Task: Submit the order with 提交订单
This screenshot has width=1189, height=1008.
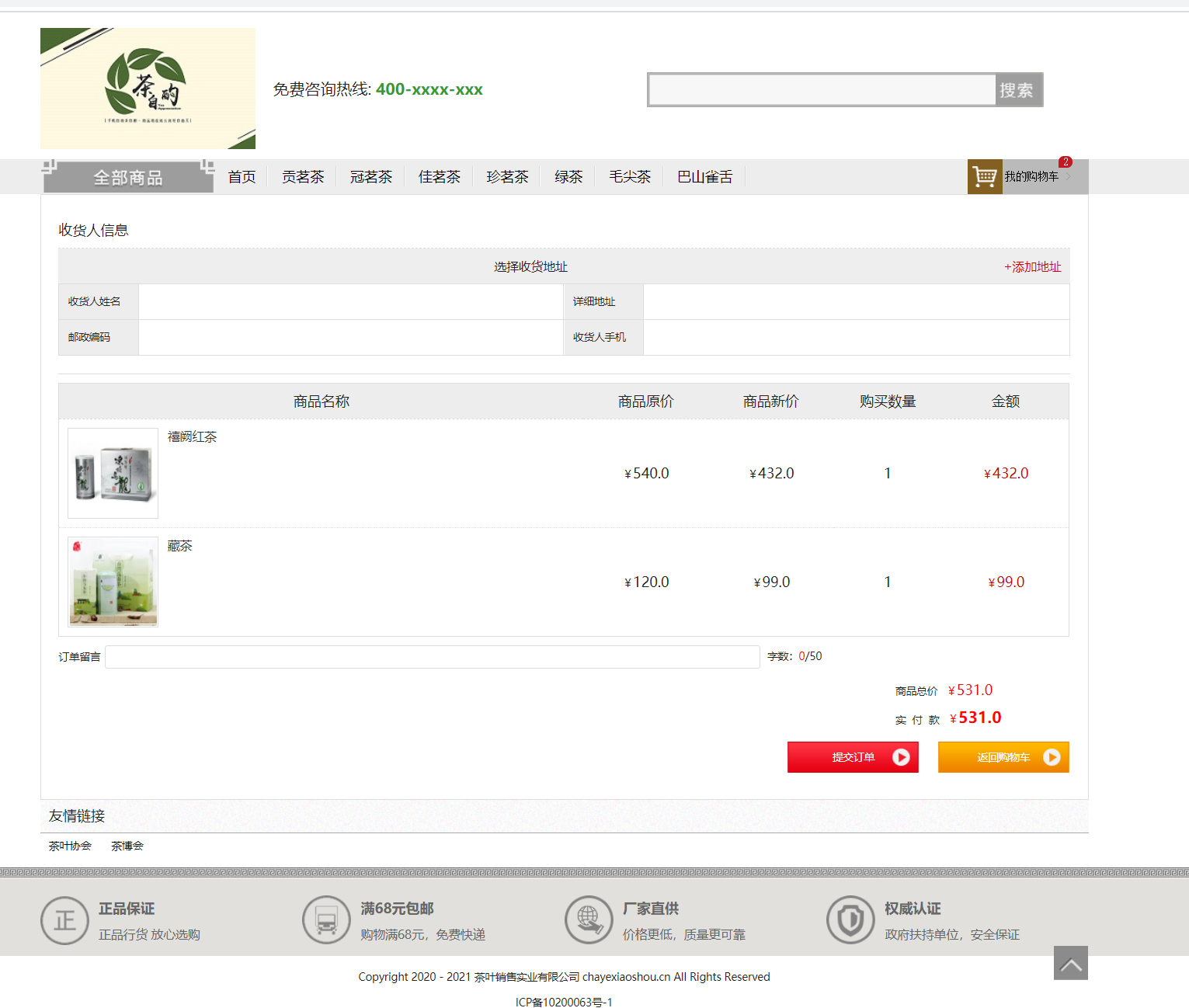Action: tap(853, 757)
